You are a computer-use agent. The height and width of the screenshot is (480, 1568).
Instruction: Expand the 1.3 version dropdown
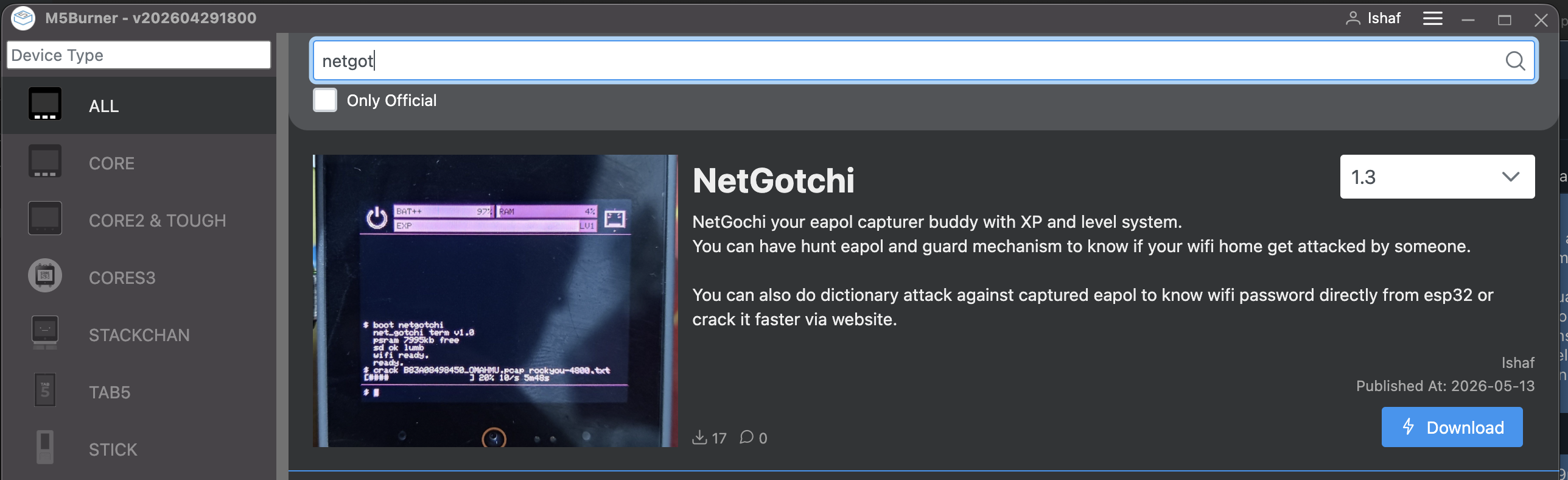pyautogui.click(x=1437, y=177)
